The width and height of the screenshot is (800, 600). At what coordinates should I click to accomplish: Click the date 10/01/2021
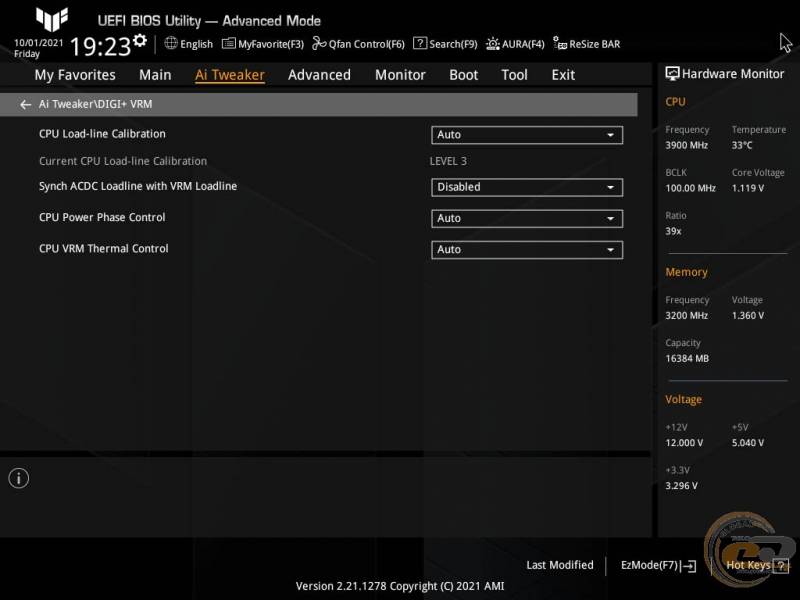point(39,43)
